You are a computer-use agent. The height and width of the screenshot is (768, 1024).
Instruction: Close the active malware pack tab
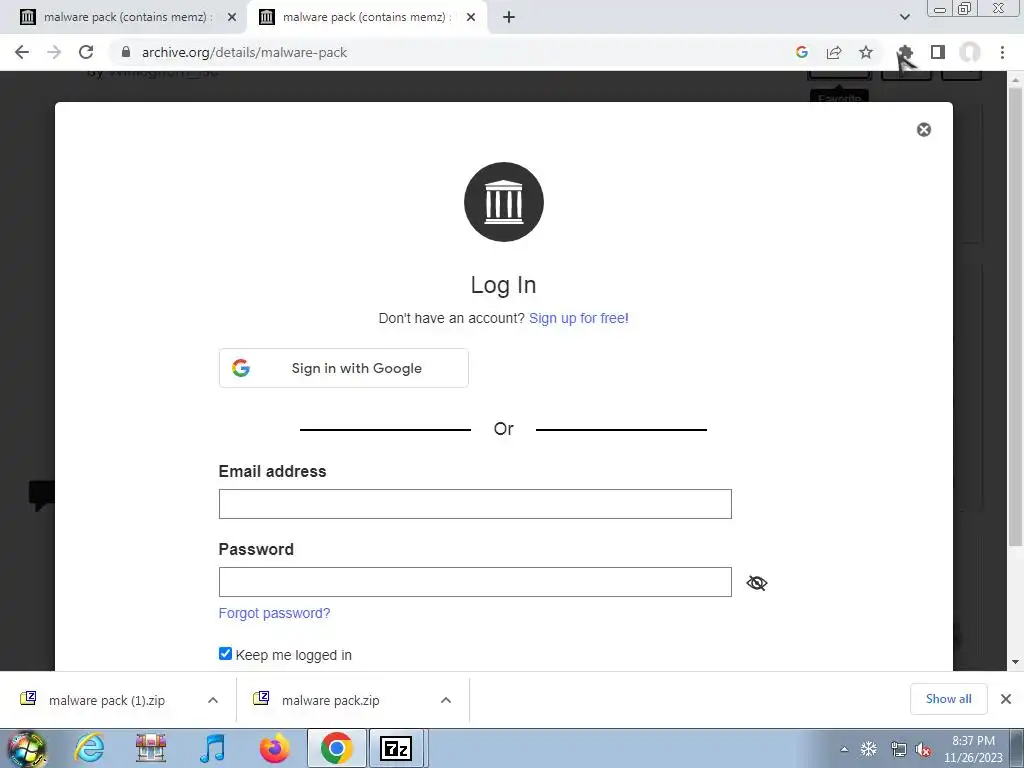(471, 17)
